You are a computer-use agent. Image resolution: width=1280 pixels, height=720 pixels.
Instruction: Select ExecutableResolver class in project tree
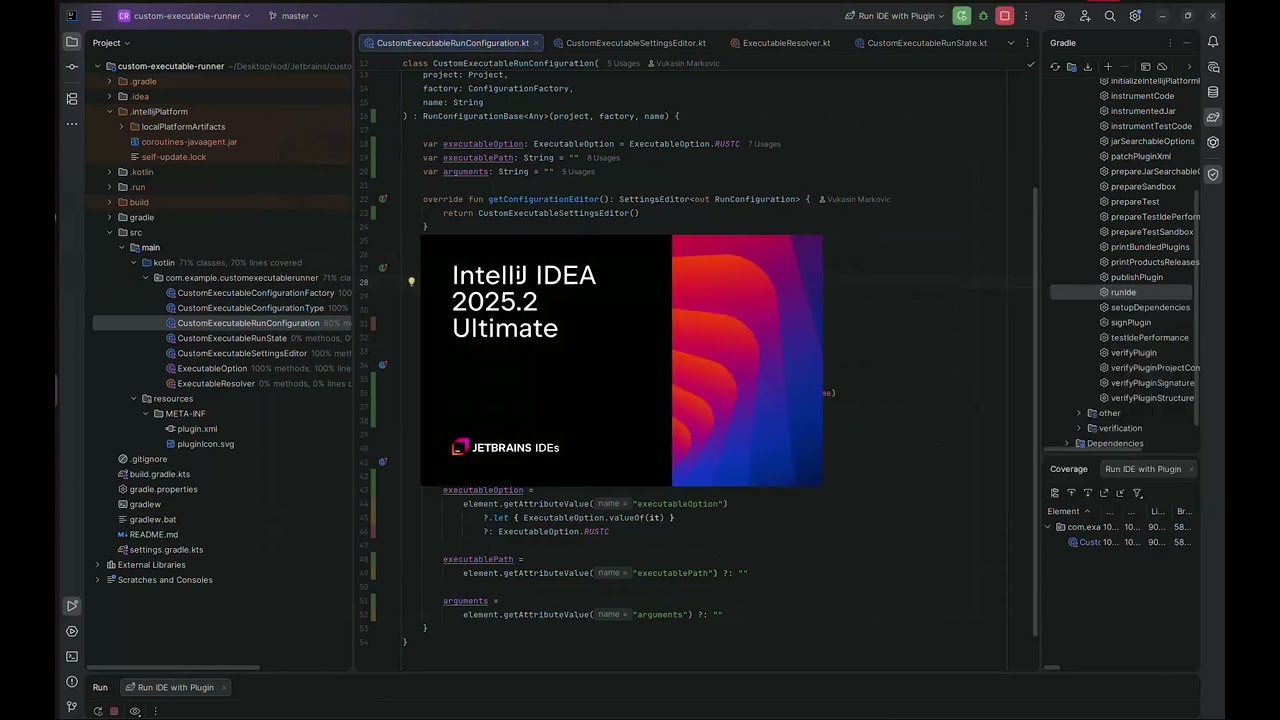click(215, 384)
